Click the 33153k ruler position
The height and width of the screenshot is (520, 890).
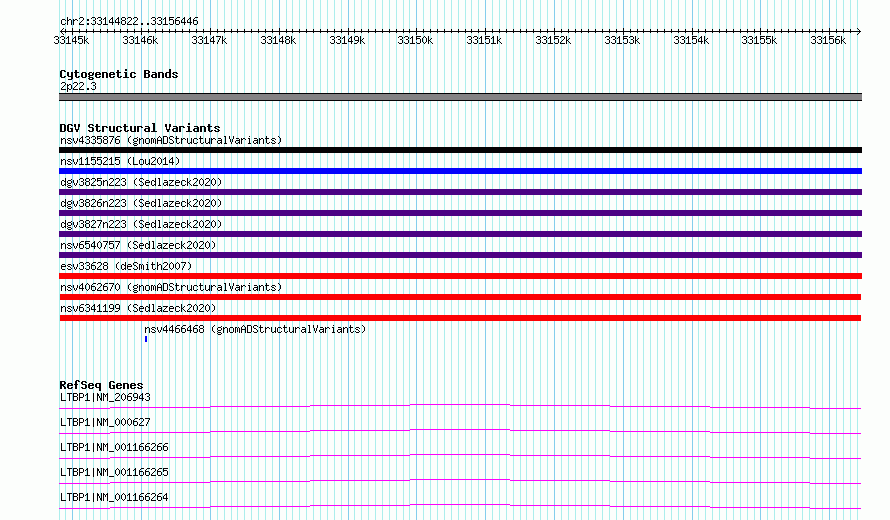tap(622, 40)
